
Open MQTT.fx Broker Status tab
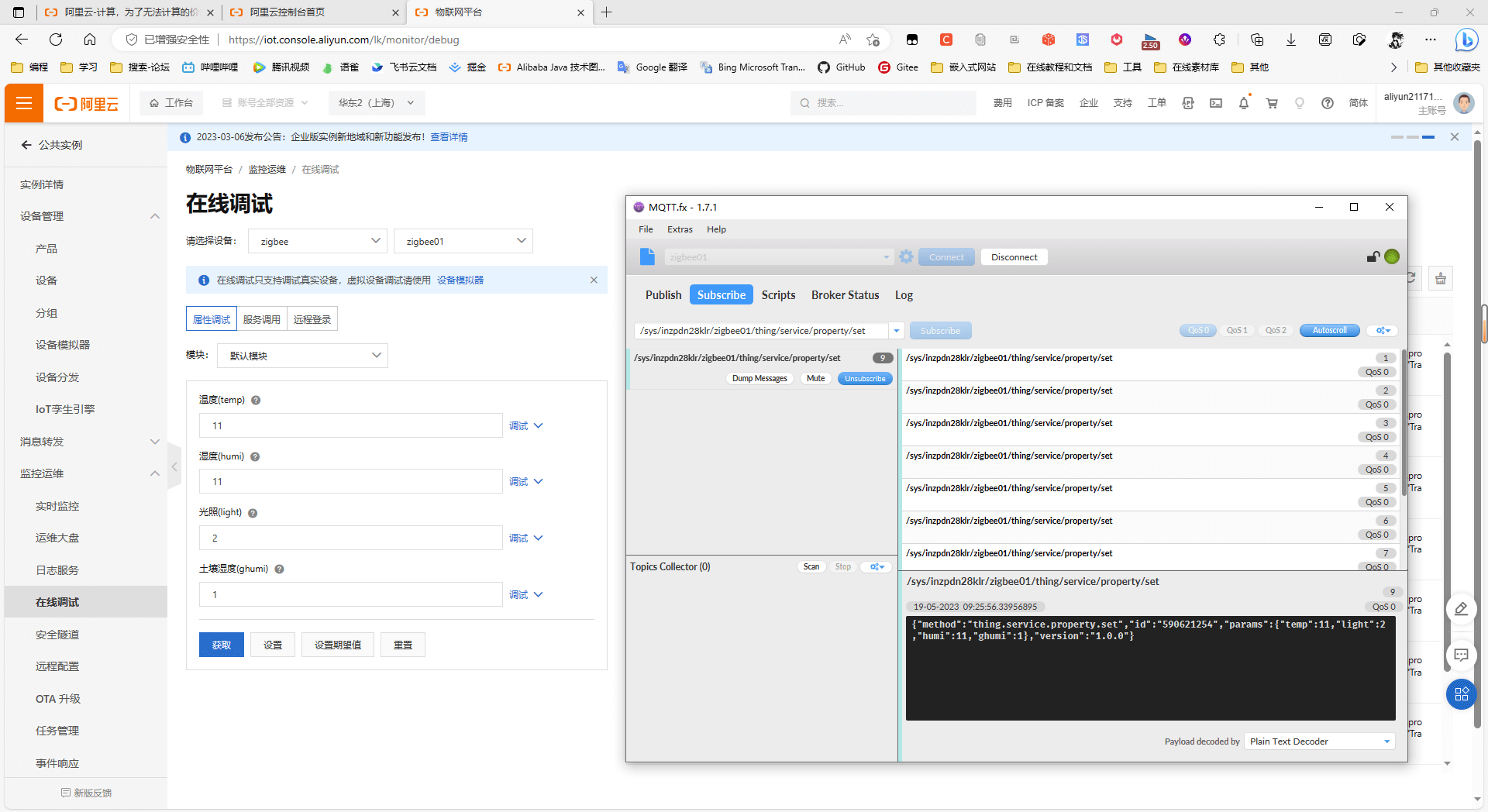pos(845,295)
